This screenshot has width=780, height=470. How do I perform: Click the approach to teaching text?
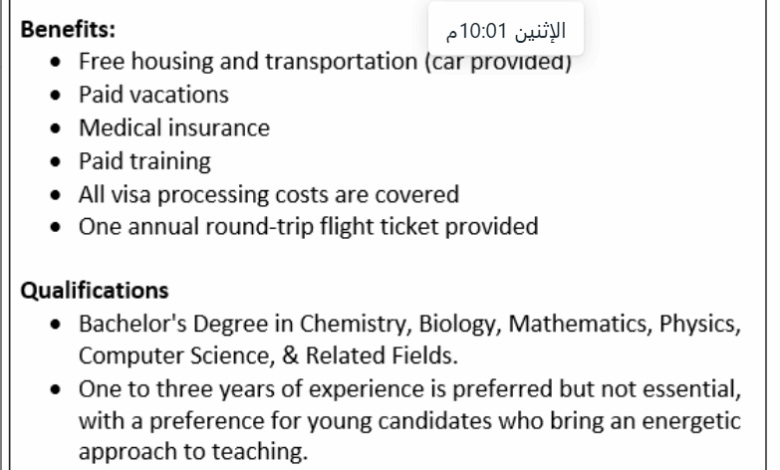pyautogui.click(x=194, y=452)
